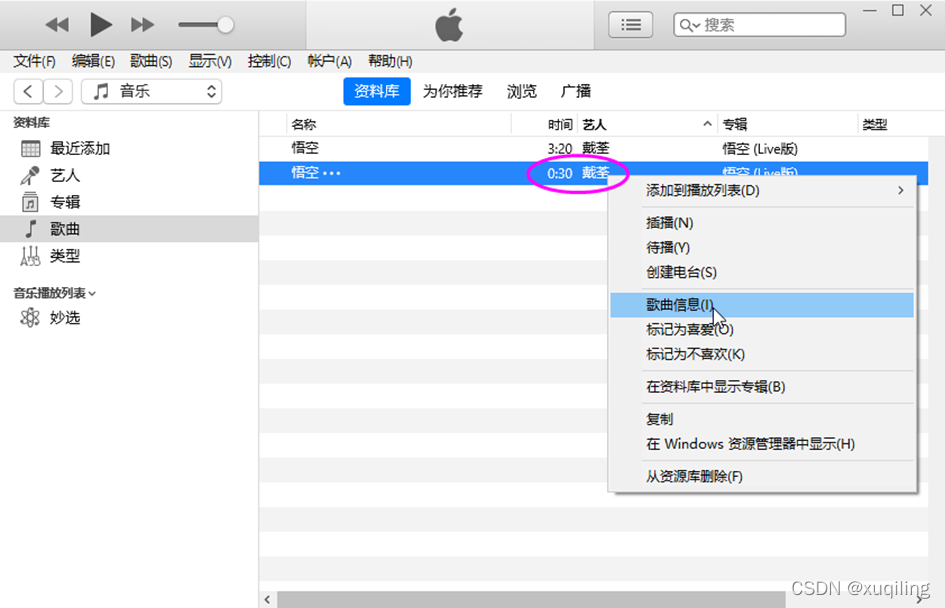
Task: Open the 妙选 playlist
Action: coord(129,318)
